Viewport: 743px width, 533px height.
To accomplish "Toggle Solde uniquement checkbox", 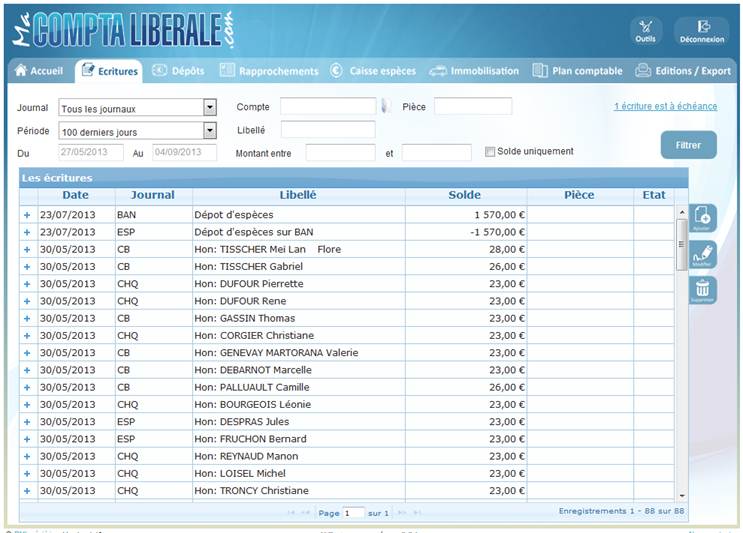I will click(490, 152).
